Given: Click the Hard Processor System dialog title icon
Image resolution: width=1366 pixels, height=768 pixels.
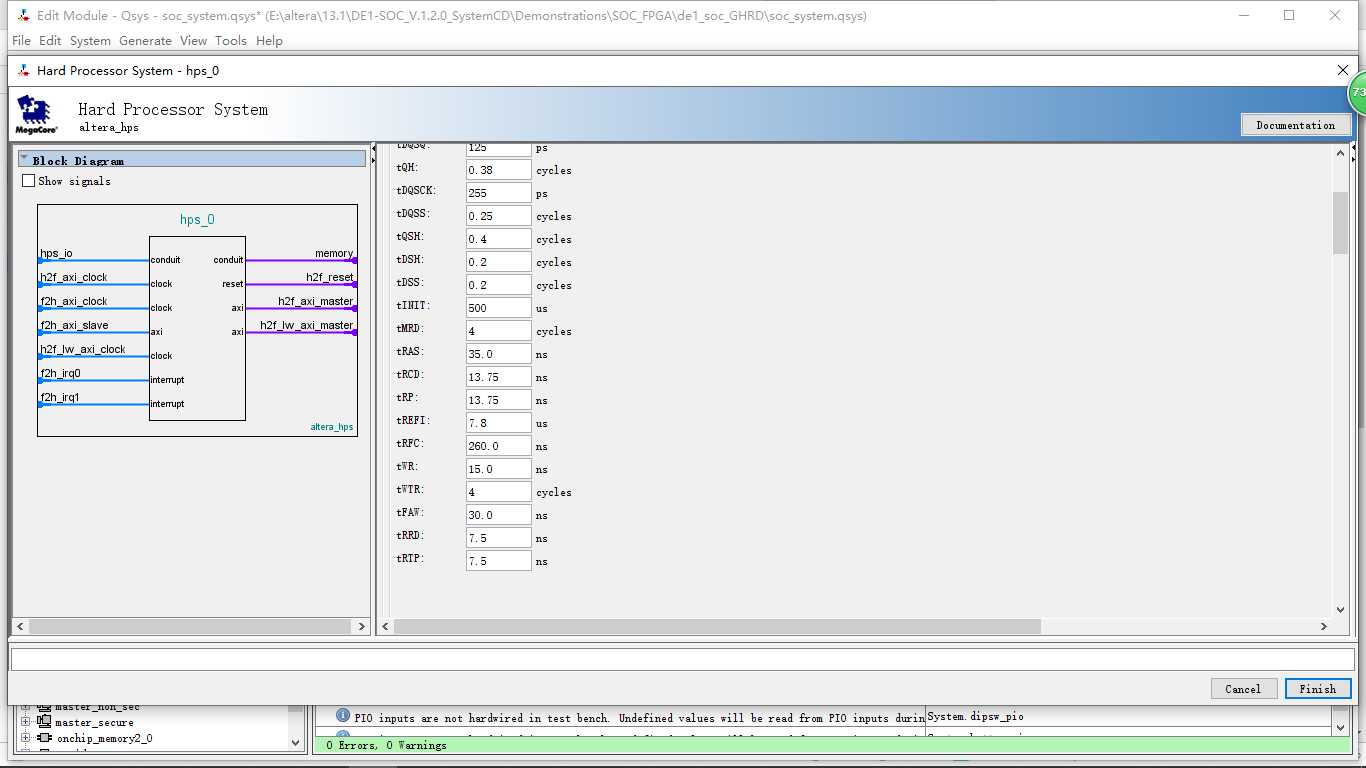Looking at the screenshot, I should [23, 70].
